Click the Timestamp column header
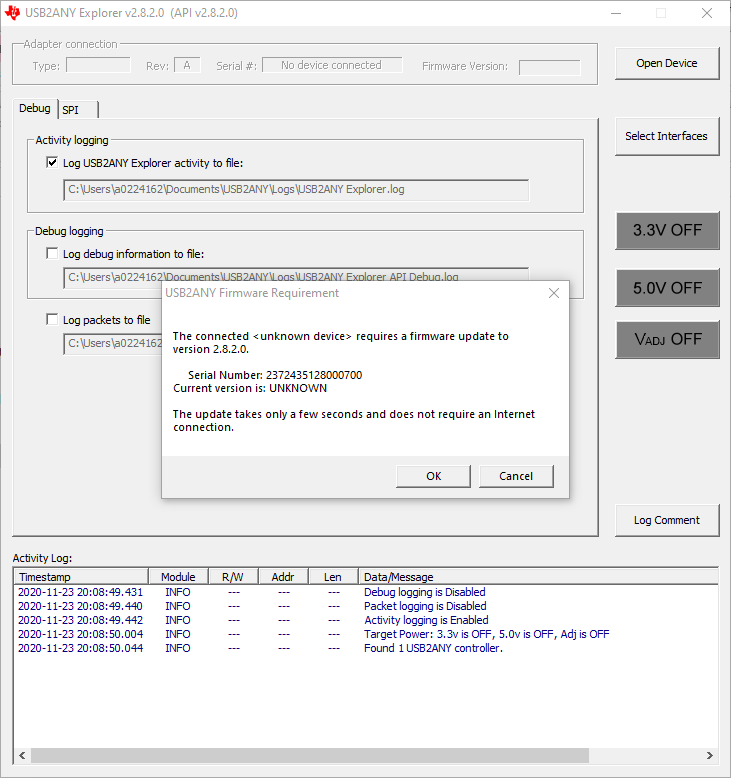The width and height of the screenshot is (731, 778). pos(81,577)
